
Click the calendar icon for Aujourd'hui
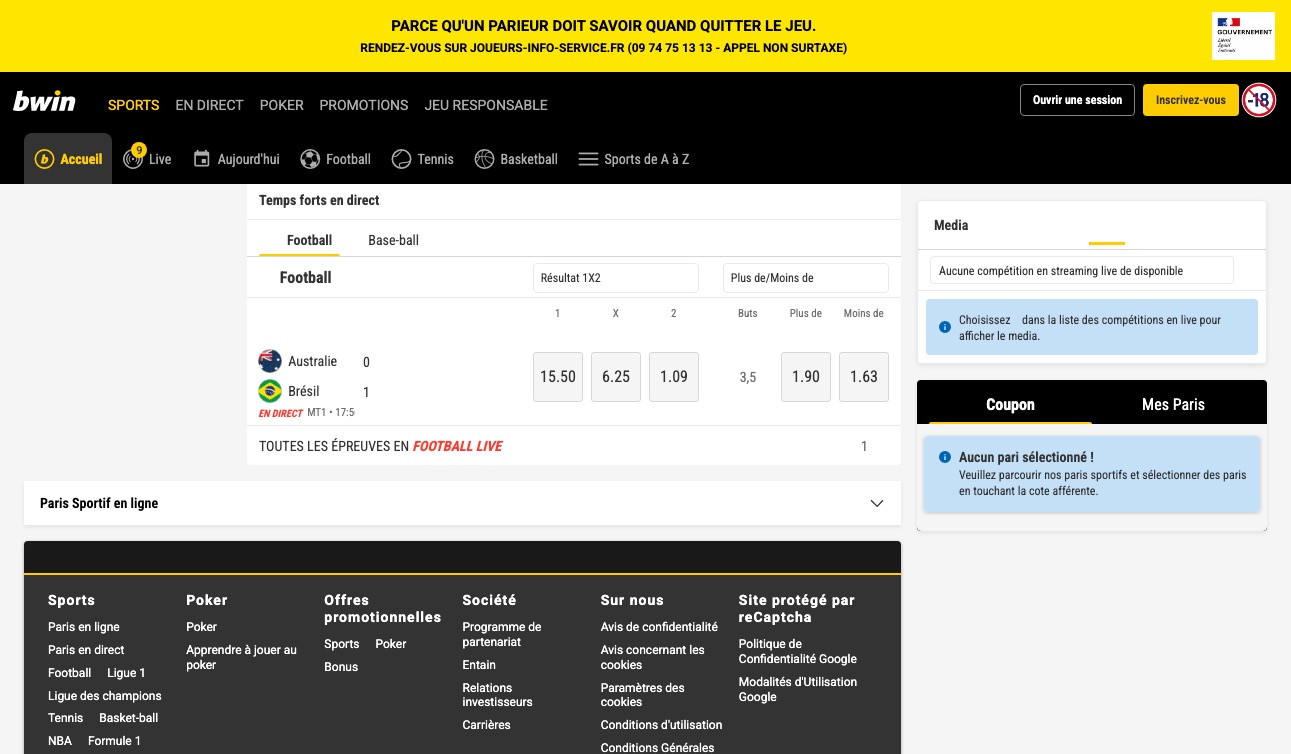[x=202, y=159]
